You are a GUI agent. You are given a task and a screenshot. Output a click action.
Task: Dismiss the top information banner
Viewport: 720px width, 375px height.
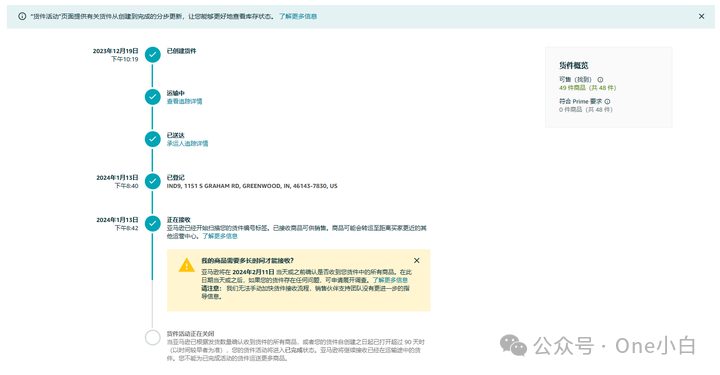(x=702, y=16)
